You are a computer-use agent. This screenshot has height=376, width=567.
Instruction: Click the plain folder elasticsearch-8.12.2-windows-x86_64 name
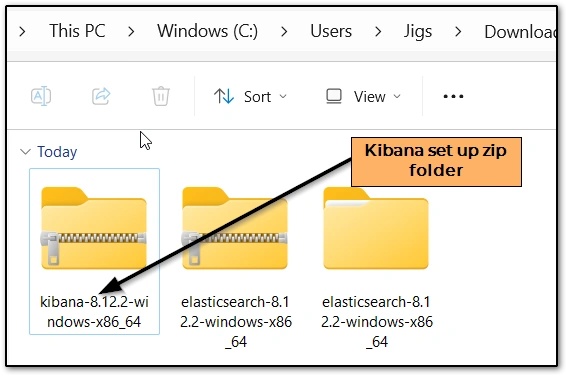[377, 322]
